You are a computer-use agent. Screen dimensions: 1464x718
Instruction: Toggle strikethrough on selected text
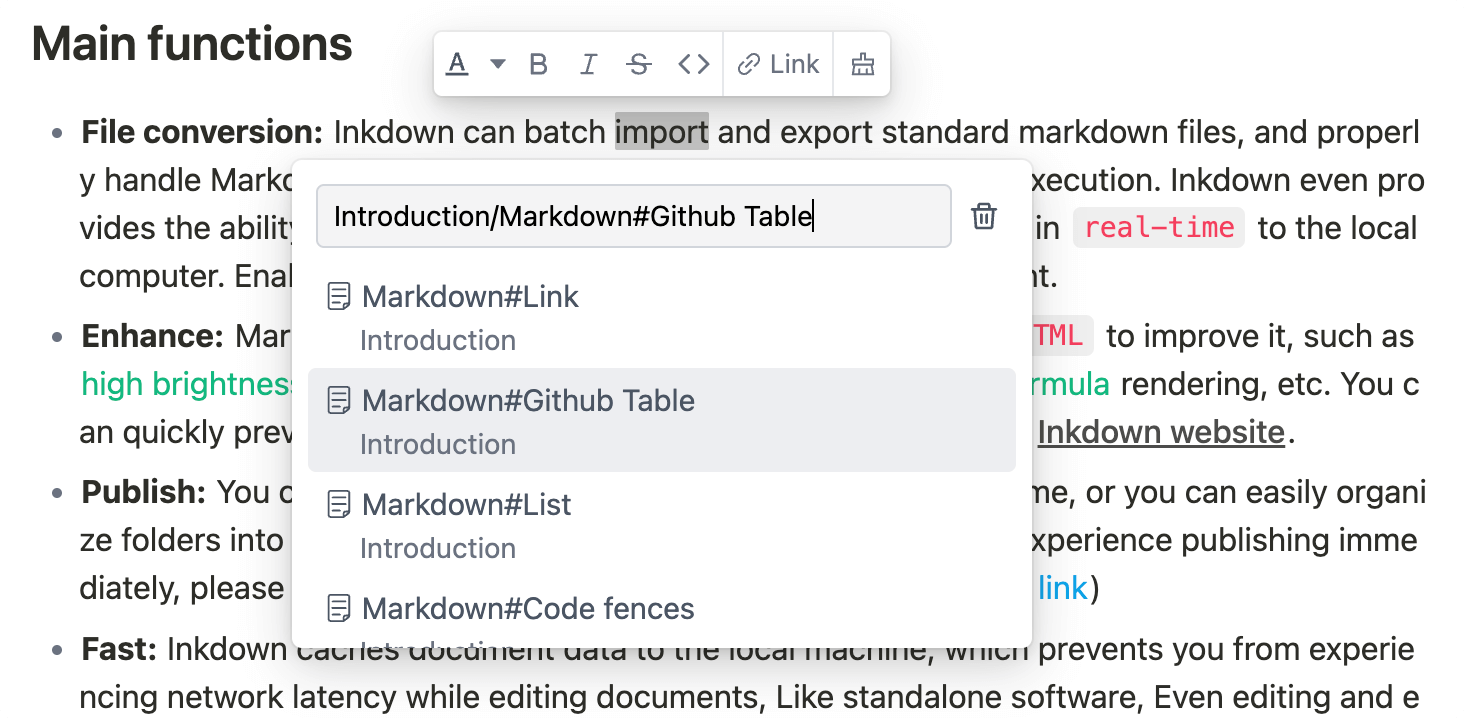coord(638,64)
